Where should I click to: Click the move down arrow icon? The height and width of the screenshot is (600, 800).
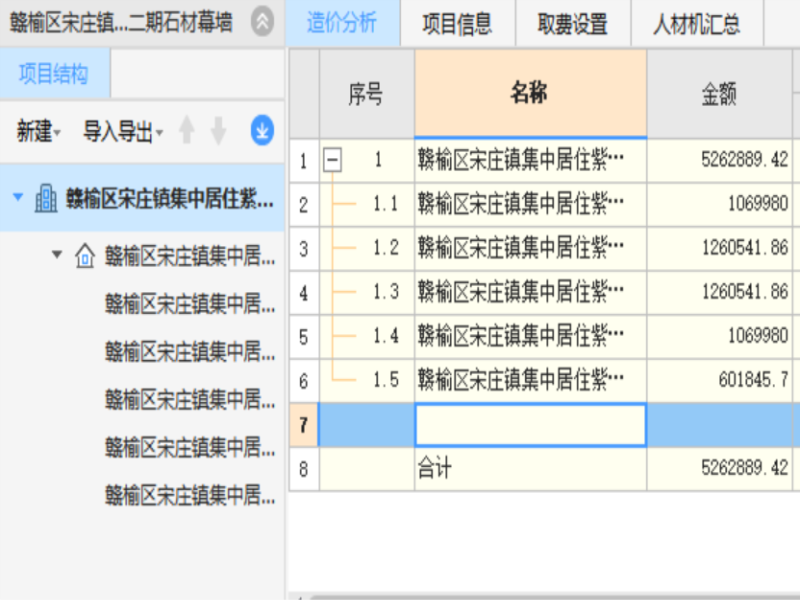219,131
